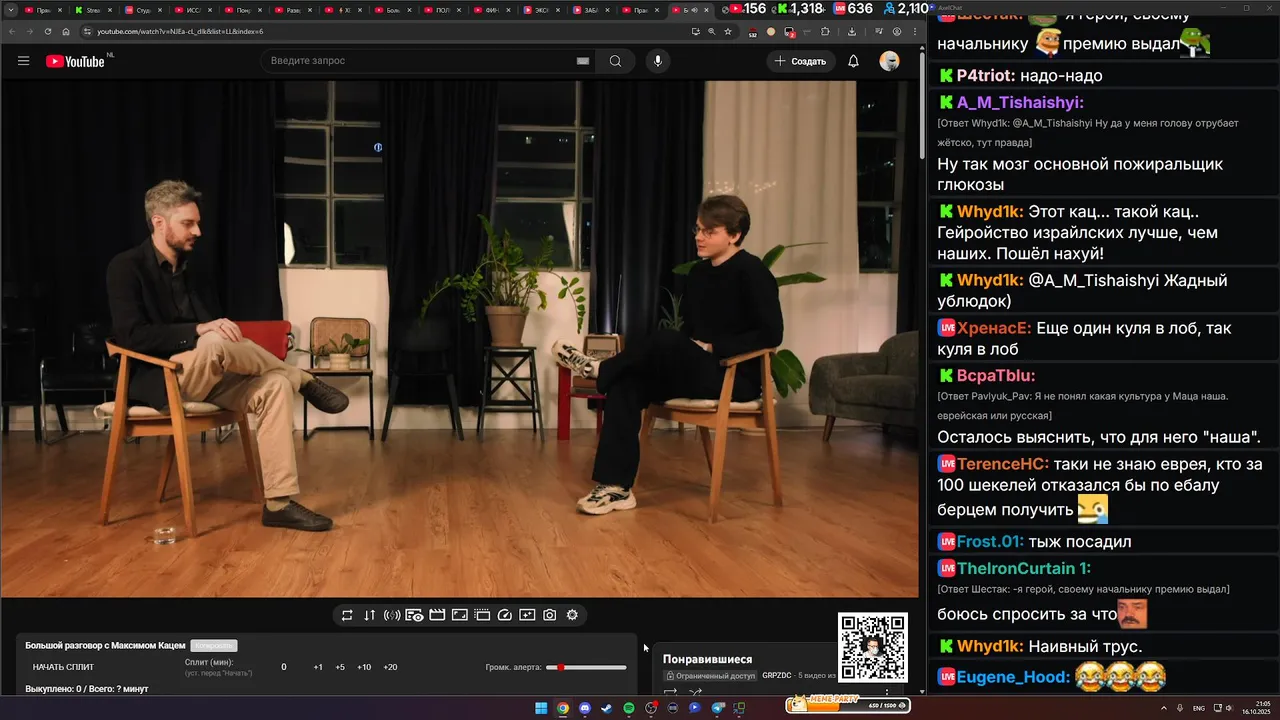1280x720 pixels.
Task: Open the browser three-dot menu
Action: [915, 31]
